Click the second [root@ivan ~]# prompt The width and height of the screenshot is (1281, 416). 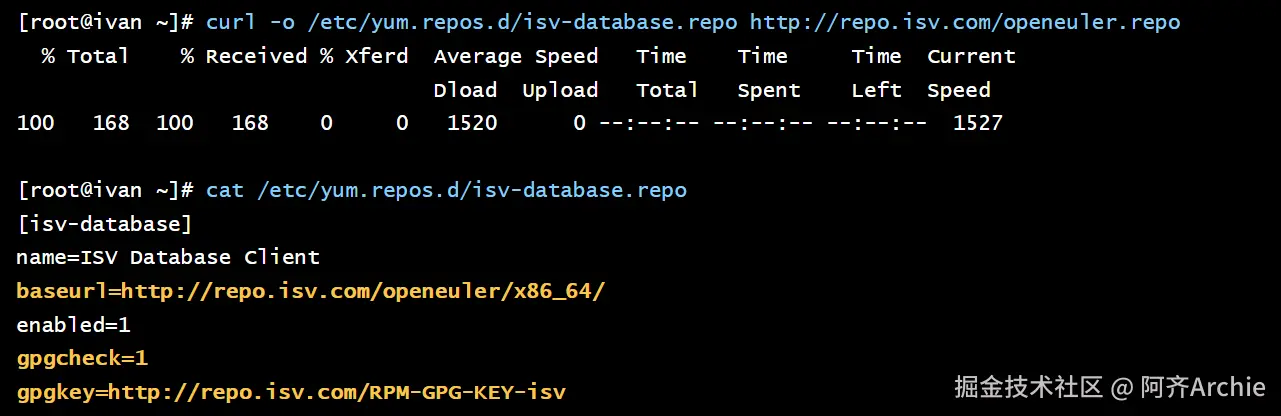106,189
